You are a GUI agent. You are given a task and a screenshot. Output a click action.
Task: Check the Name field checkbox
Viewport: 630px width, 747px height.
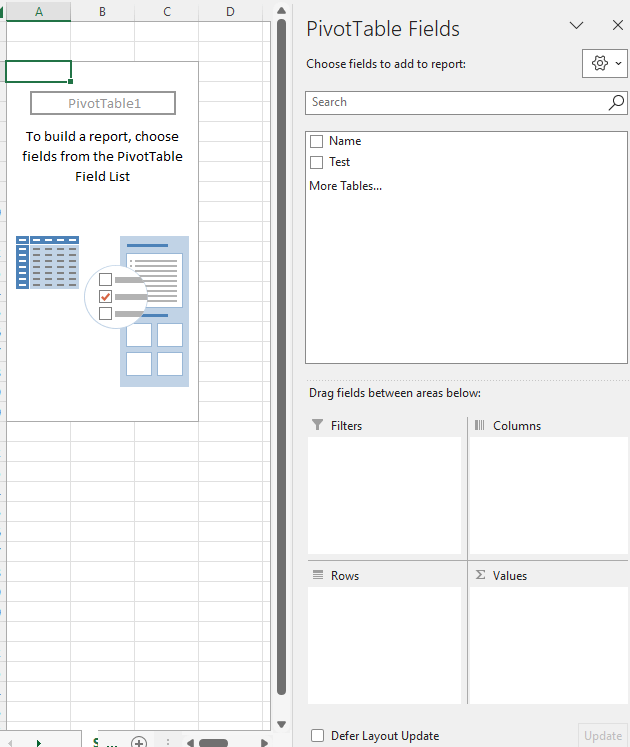coord(316,141)
